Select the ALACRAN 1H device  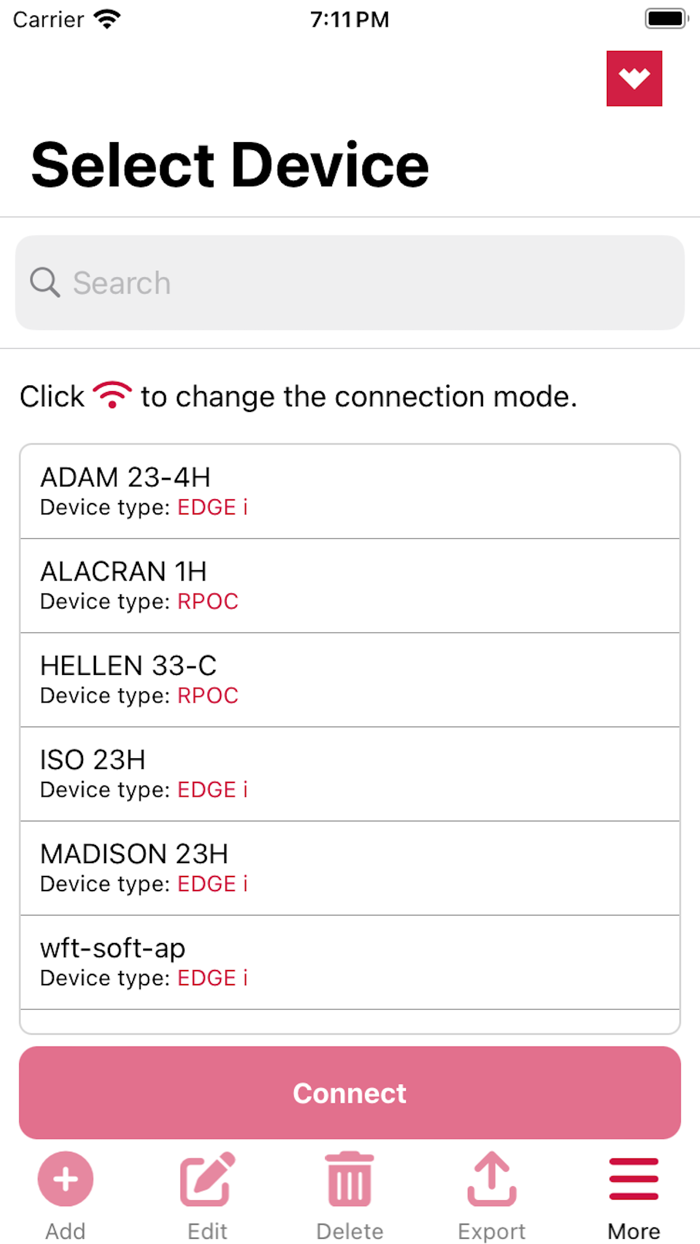[349, 584]
